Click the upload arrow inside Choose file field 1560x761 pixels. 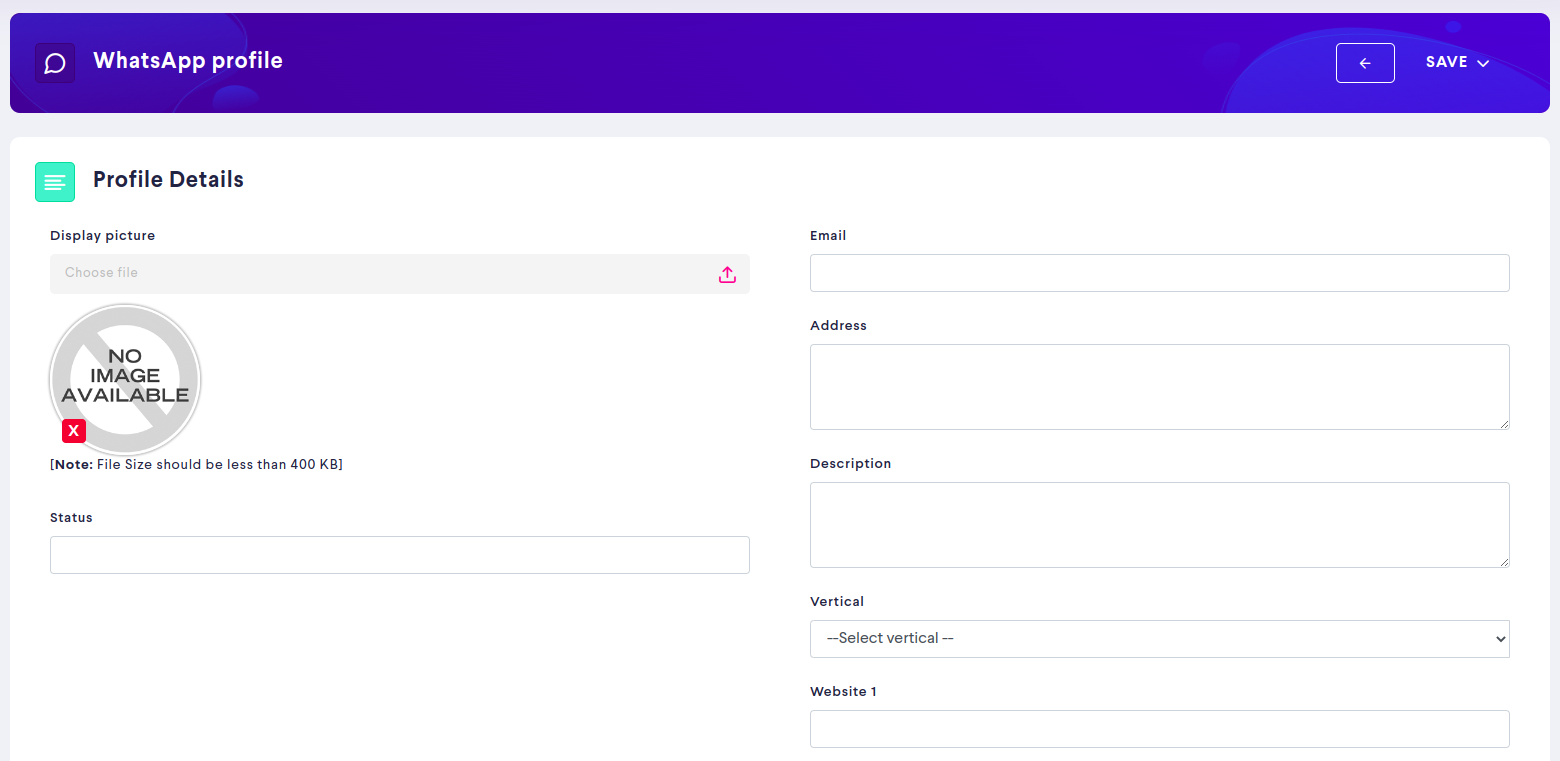coord(727,273)
